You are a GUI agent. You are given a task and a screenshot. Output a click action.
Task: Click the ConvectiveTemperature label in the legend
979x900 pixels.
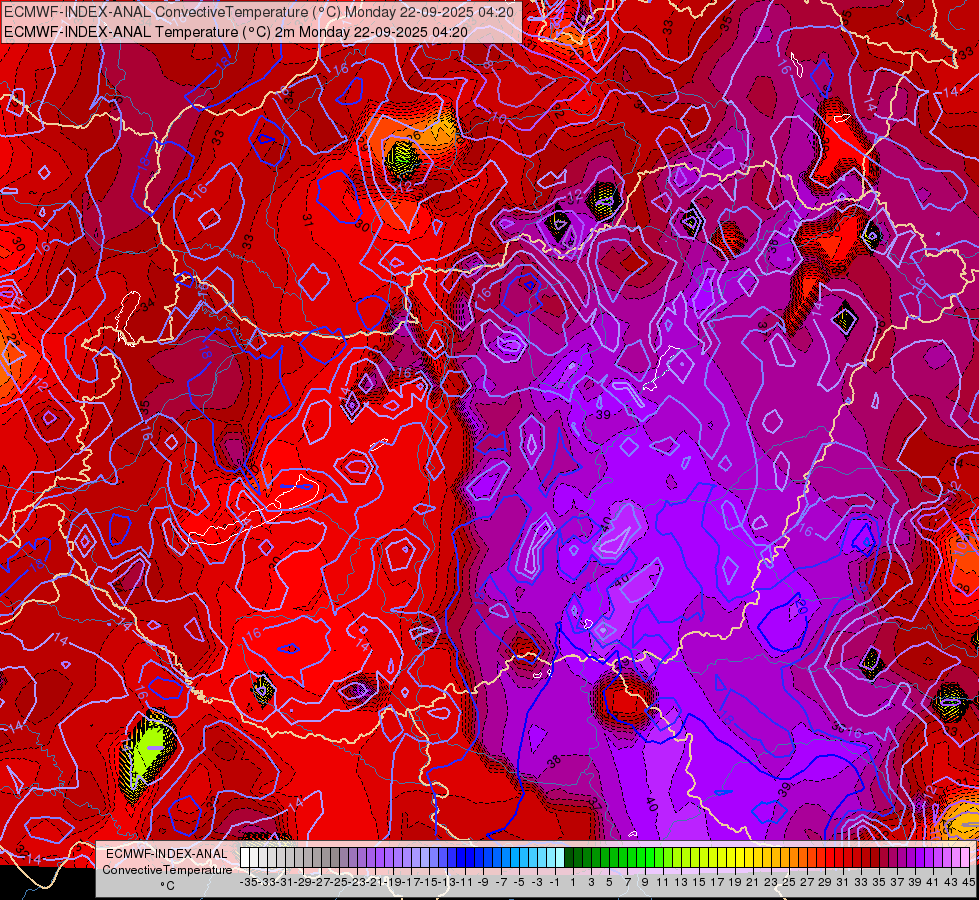tap(167, 869)
